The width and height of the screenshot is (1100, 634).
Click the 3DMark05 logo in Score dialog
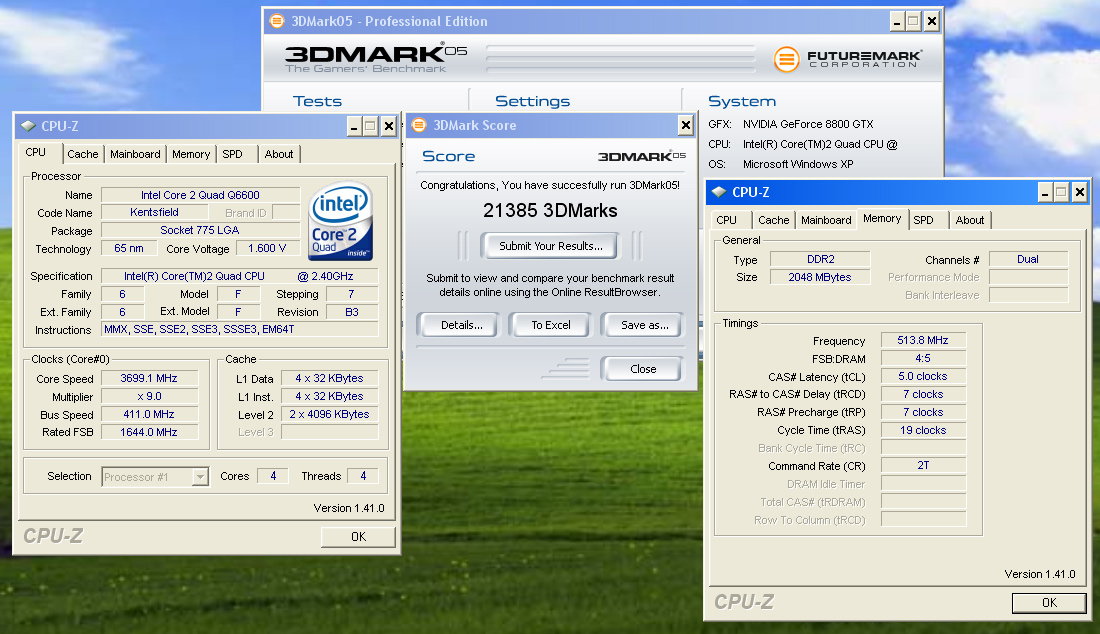click(x=641, y=156)
